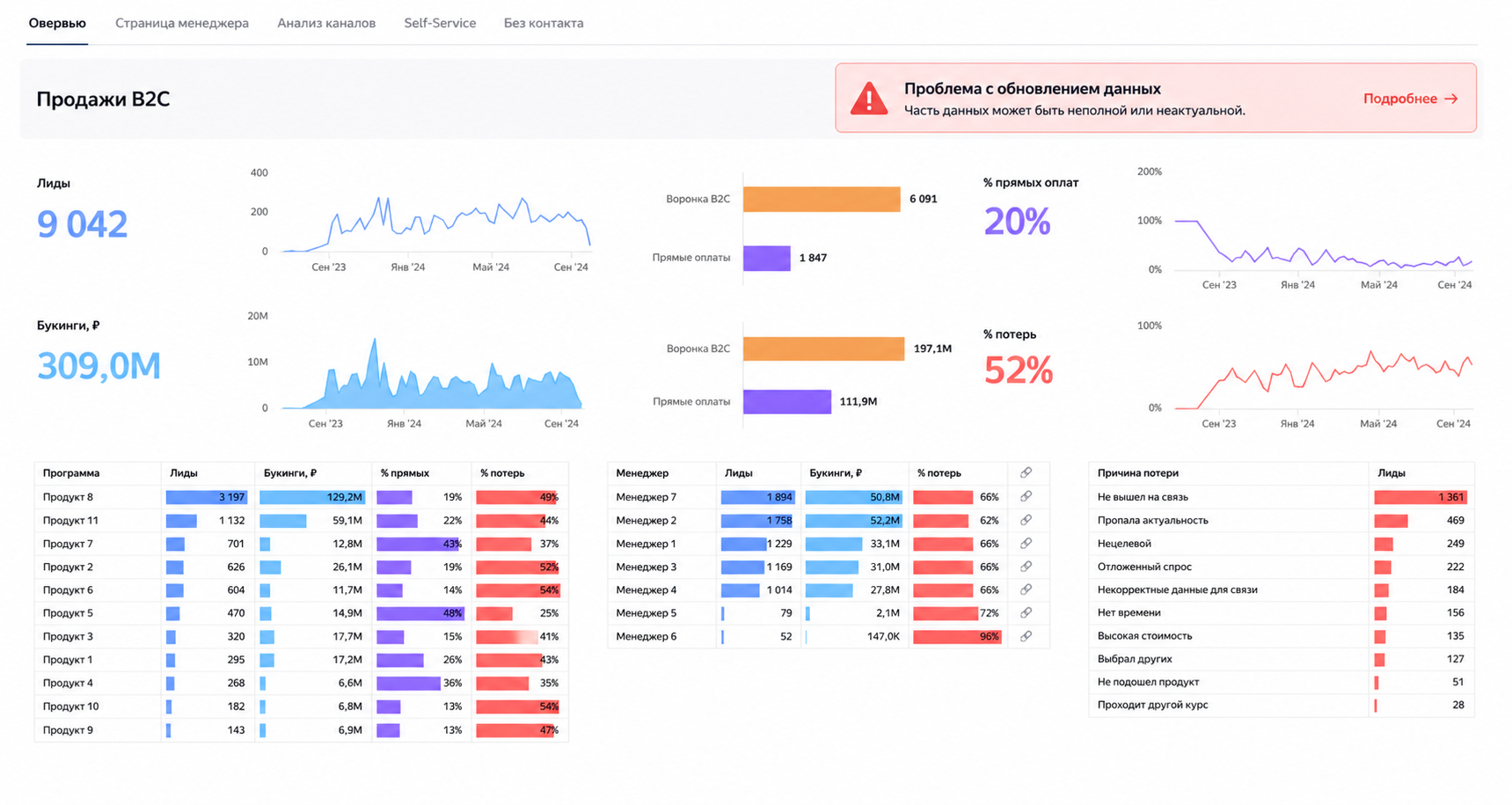The image size is (1512, 805).
Task: Click the purple Прямые оплаты bar labeled 1 847
Action: coord(767,258)
